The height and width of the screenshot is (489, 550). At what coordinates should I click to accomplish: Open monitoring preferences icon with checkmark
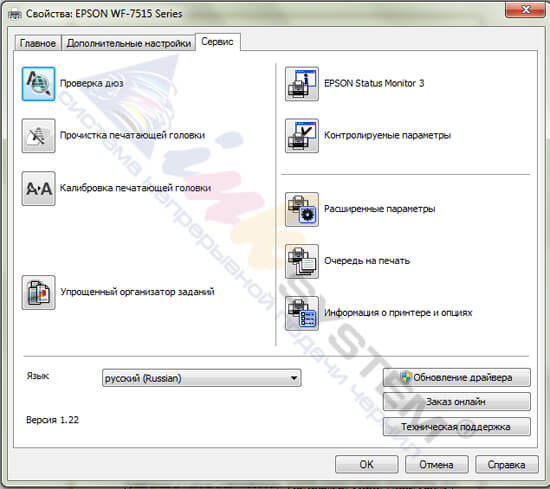(x=302, y=136)
